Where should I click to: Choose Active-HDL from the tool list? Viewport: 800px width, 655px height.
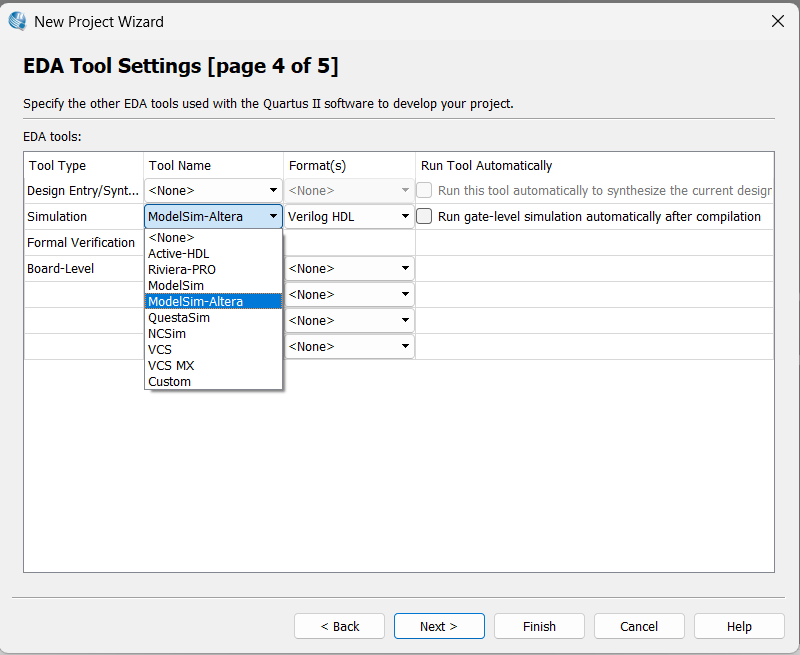coord(213,254)
